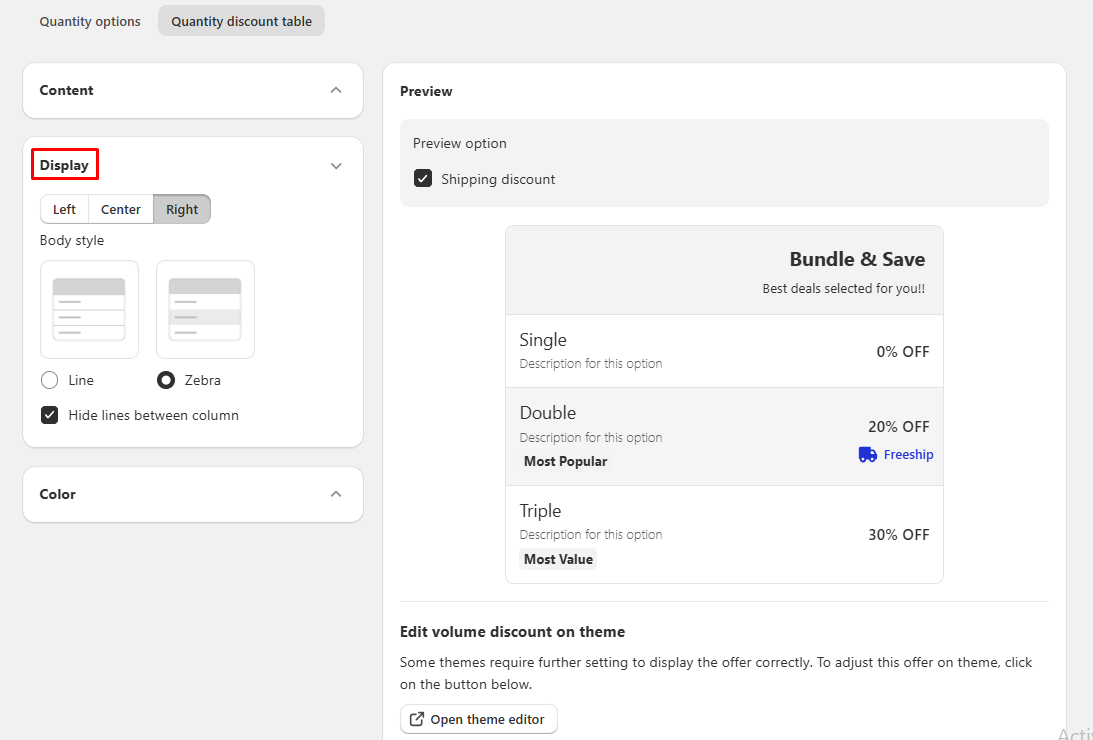This screenshot has height=740, width=1093.
Task: Click the Most Value badge
Action: (x=558, y=559)
